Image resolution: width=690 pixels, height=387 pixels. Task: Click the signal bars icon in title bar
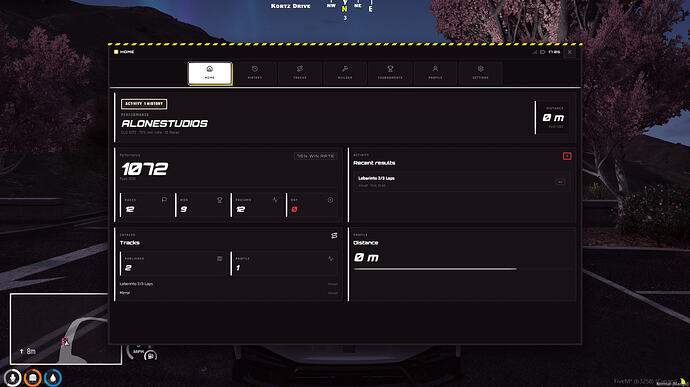click(534, 52)
